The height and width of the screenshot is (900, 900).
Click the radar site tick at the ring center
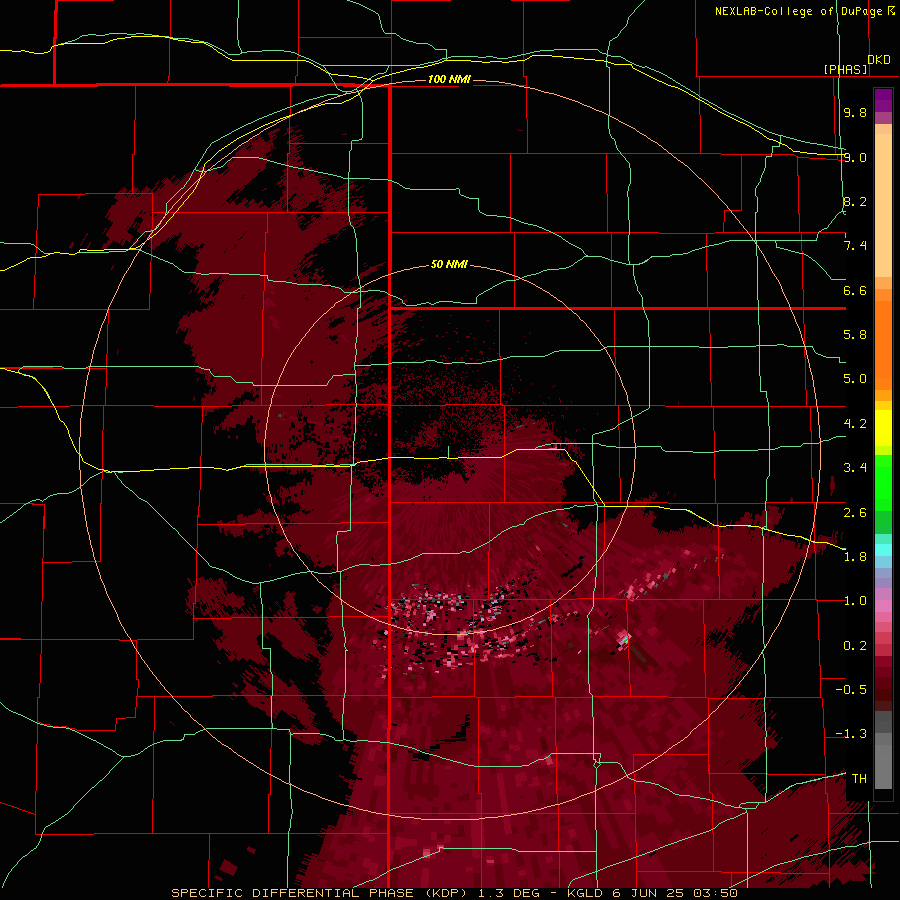[448, 452]
